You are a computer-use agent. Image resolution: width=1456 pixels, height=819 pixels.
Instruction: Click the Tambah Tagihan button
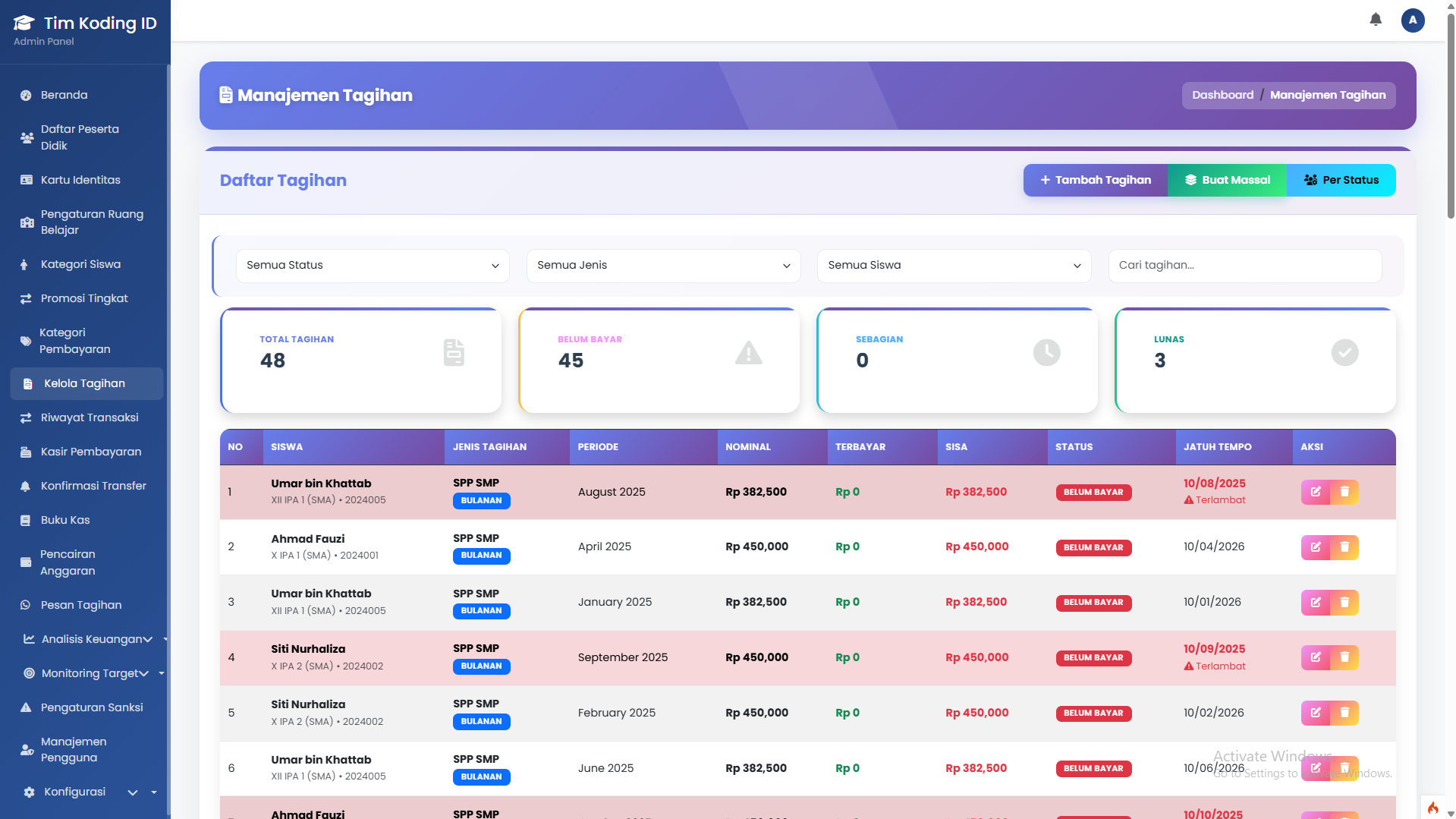1095,180
